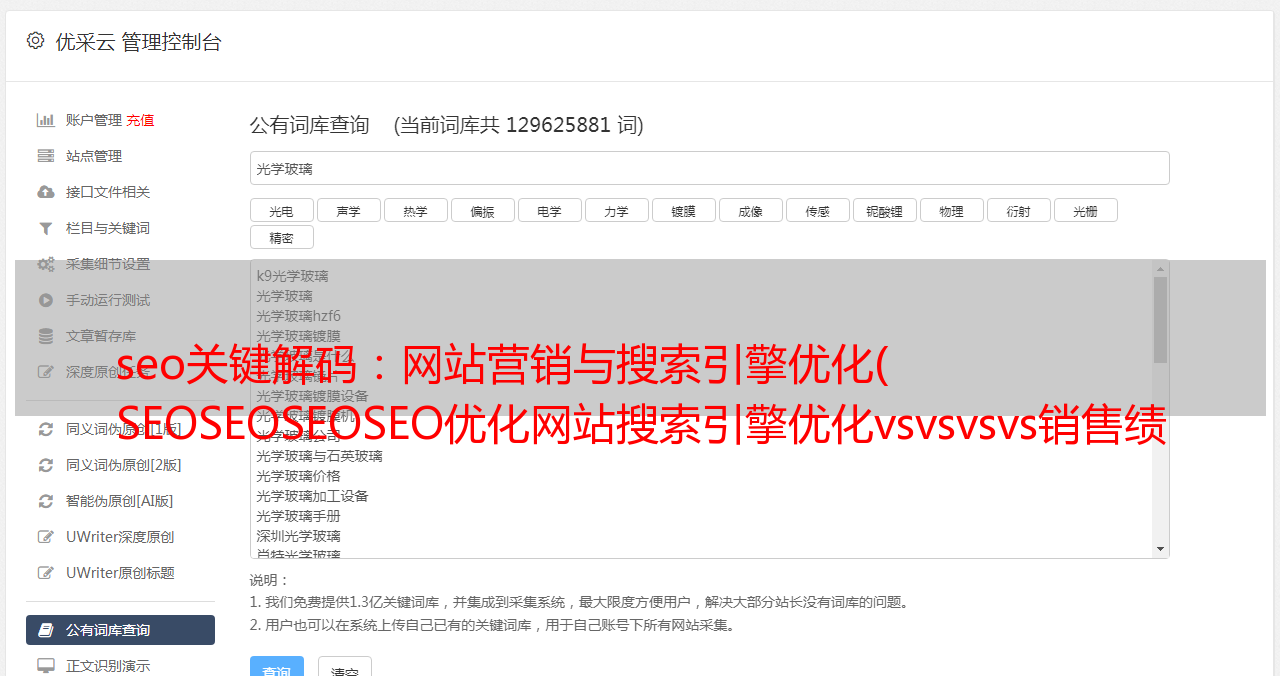
Task: Click the 充值 recharge link
Action: 140,120
